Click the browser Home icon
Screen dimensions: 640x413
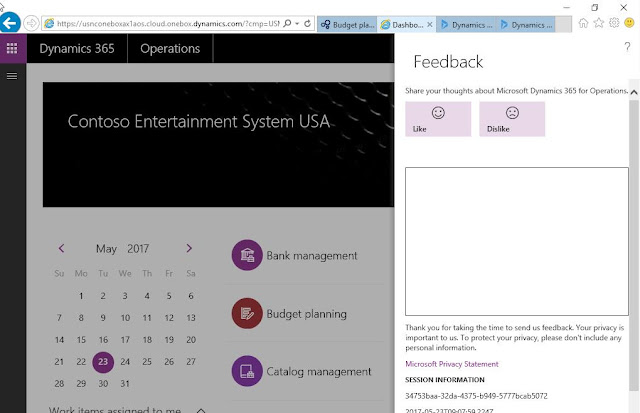click(583, 23)
